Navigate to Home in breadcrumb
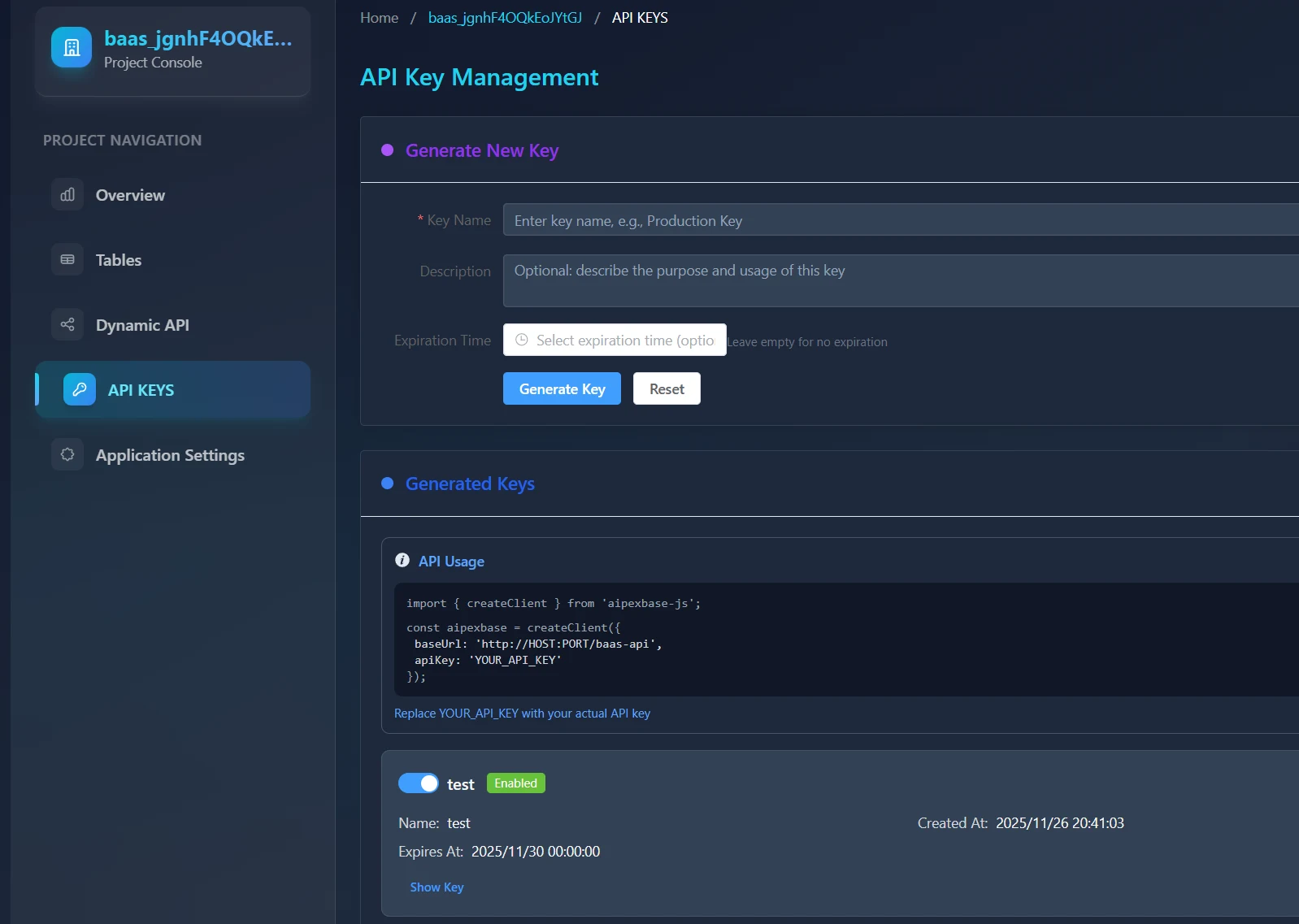The height and width of the screenshot is (924, 1299). click(x=379, y=18)
